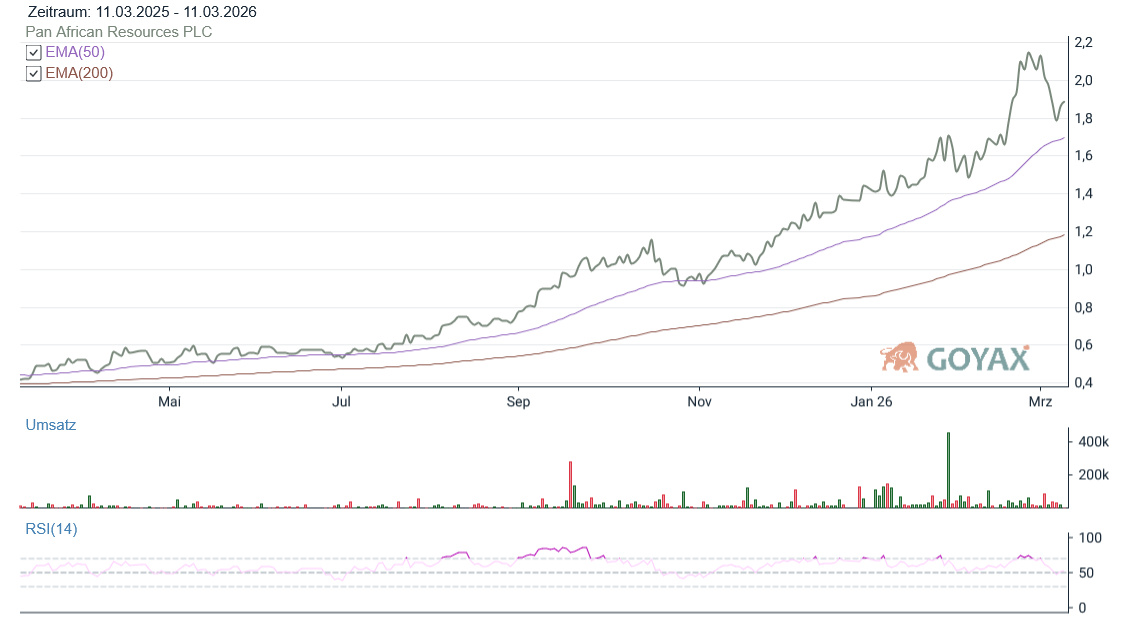Click the Zeitraum date range text
This screenshot has width=1140, height=617.
click(141, 12)
